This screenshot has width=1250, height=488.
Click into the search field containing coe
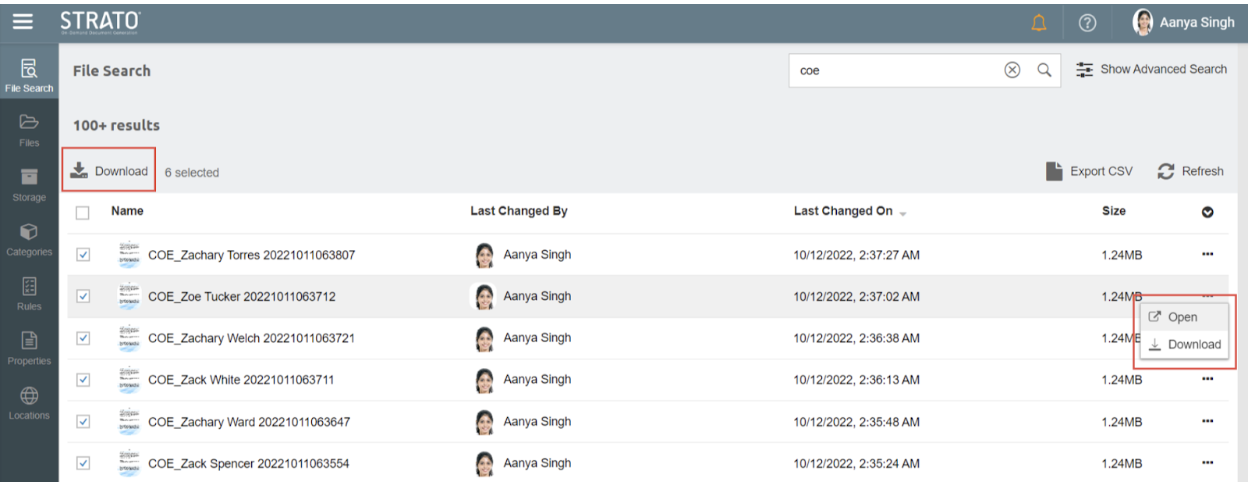click(895, 71)
